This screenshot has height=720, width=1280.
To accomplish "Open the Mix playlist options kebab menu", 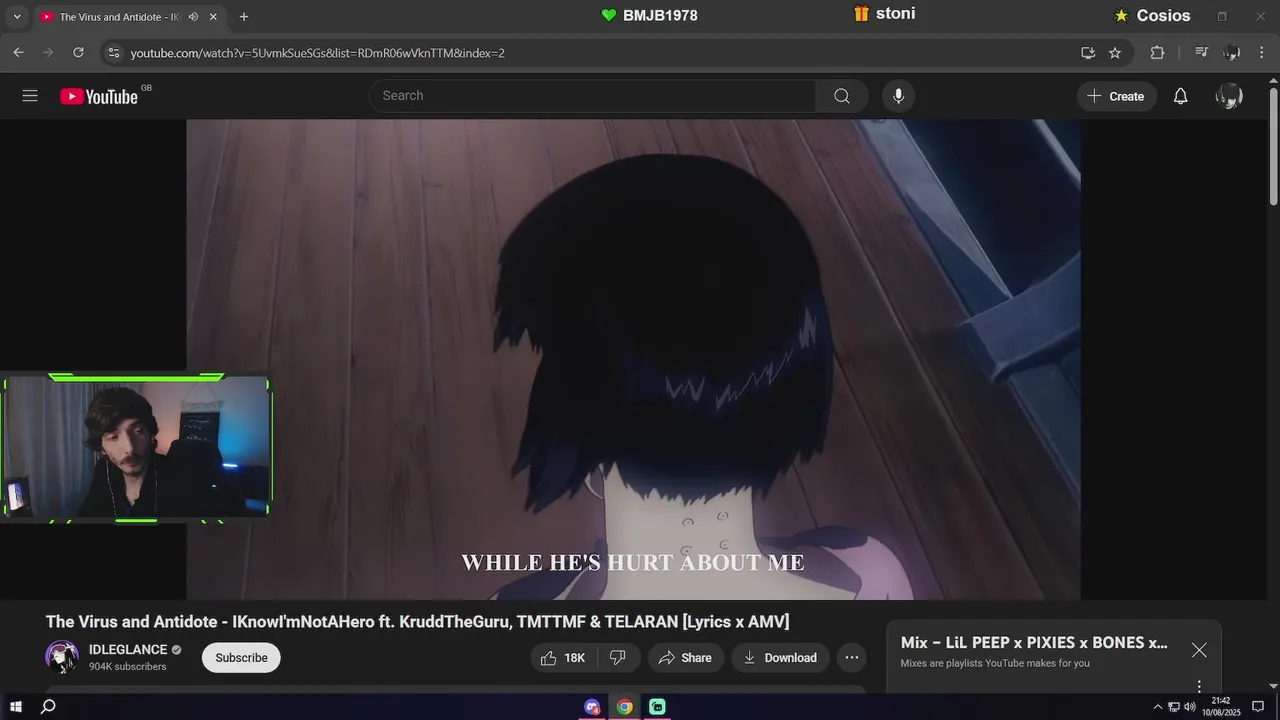I will coord(1199,686).
